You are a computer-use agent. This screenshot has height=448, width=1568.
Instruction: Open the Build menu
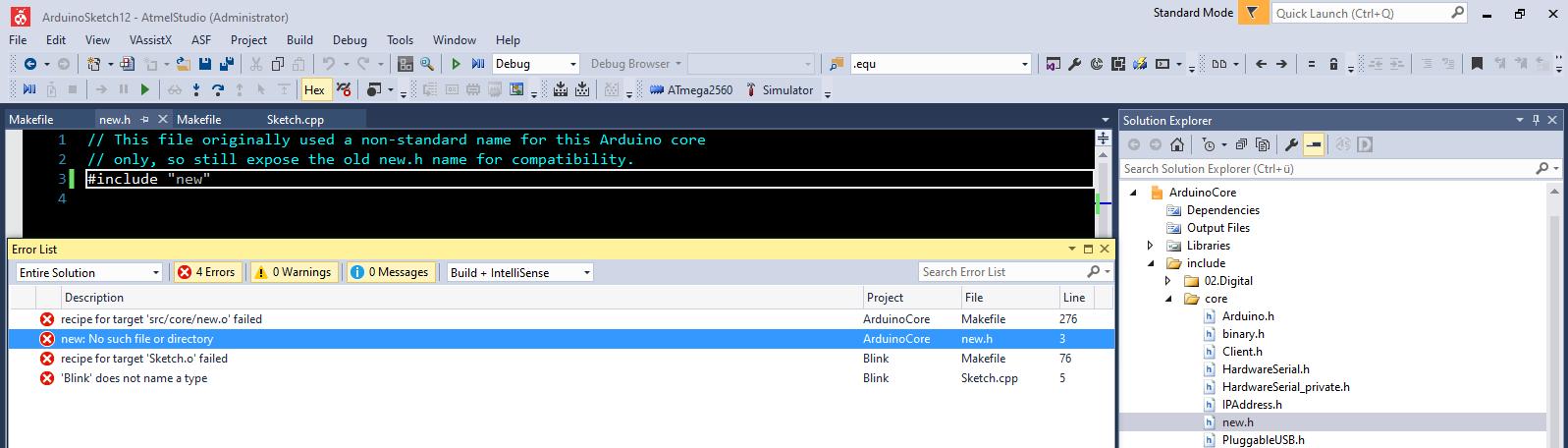299,40
